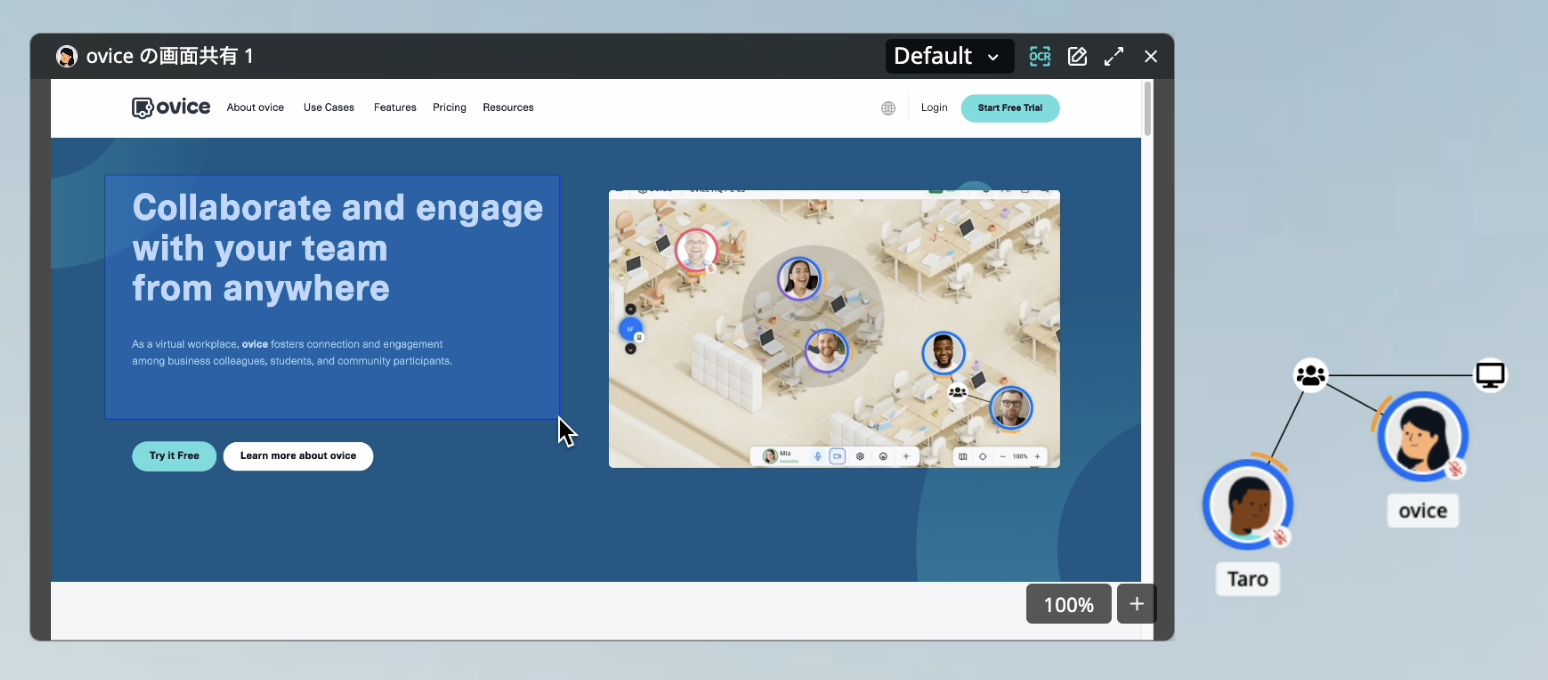This screenshot has width=1548, height=680.
Task: Click the virtual office preview image
Action: [x=834, y=329]
